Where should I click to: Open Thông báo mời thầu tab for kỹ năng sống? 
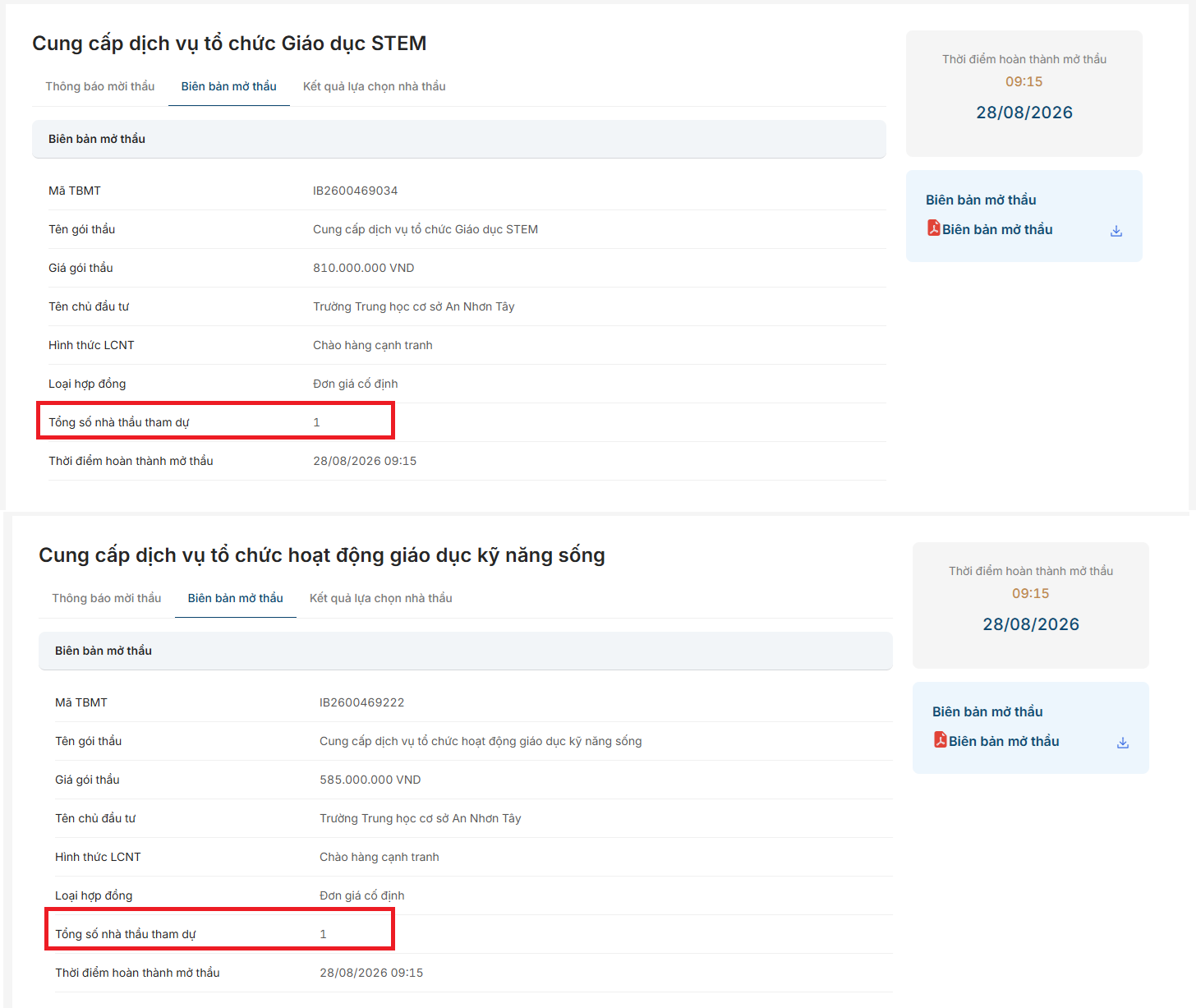[x=107, y=598]
